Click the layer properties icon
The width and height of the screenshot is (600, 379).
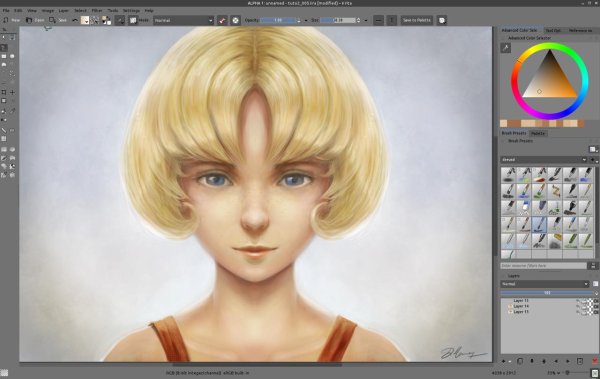pos(580,361)
